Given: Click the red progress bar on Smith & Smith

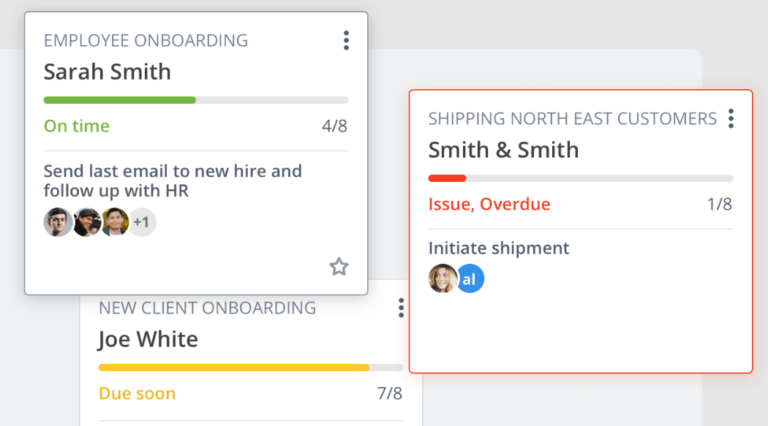Looking at the screenshot, I should click(447, 178).
